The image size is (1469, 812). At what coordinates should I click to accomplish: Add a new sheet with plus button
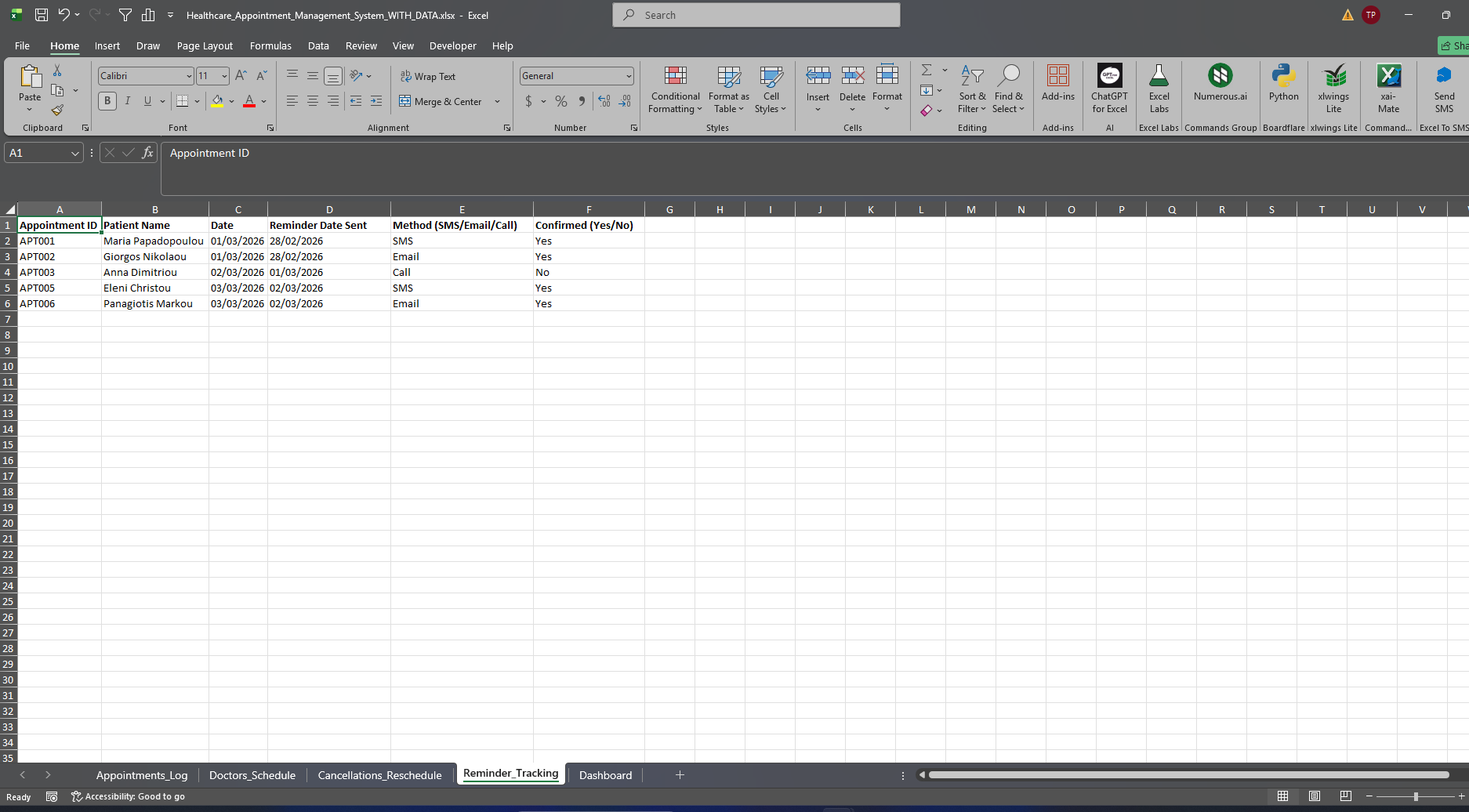click(680, 775)
